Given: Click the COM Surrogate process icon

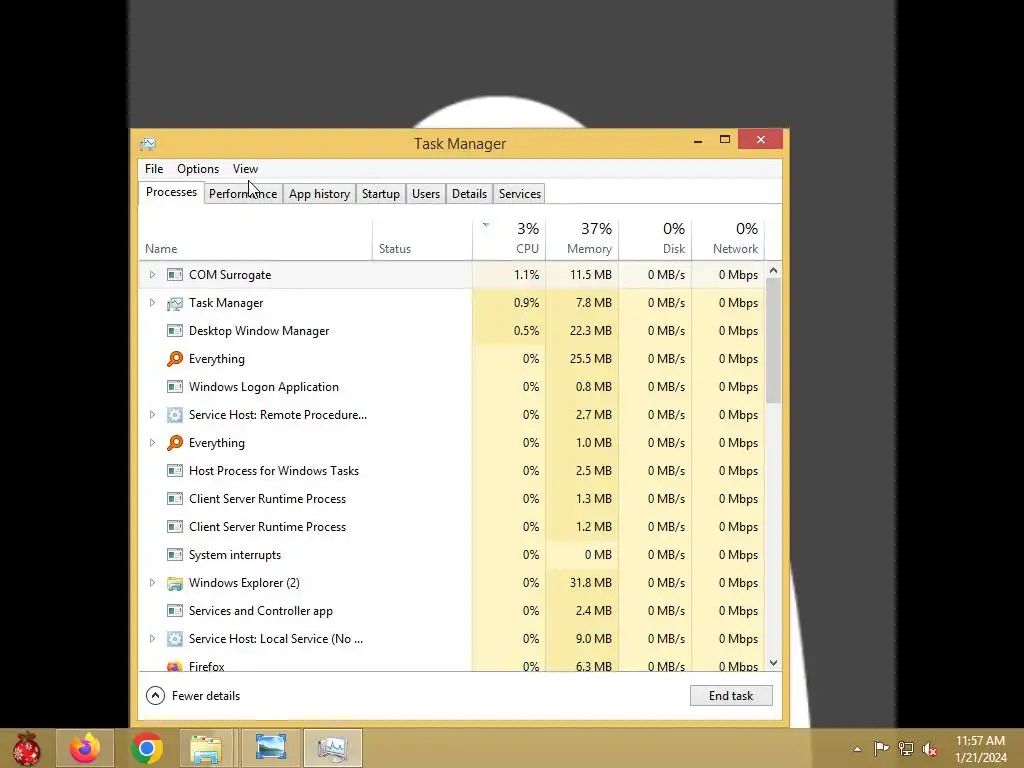Looking at the screenshot, I should click(x=174, y=275).
